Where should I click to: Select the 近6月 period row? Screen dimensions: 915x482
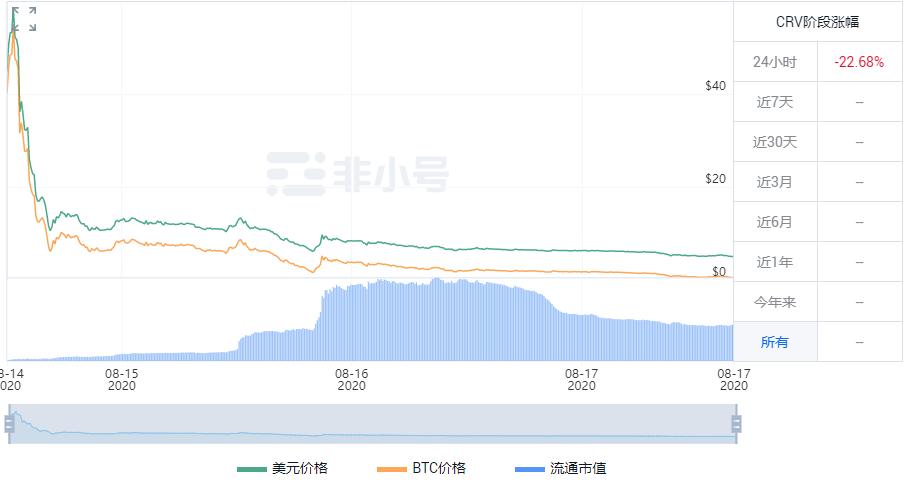(x=775, y=222)
